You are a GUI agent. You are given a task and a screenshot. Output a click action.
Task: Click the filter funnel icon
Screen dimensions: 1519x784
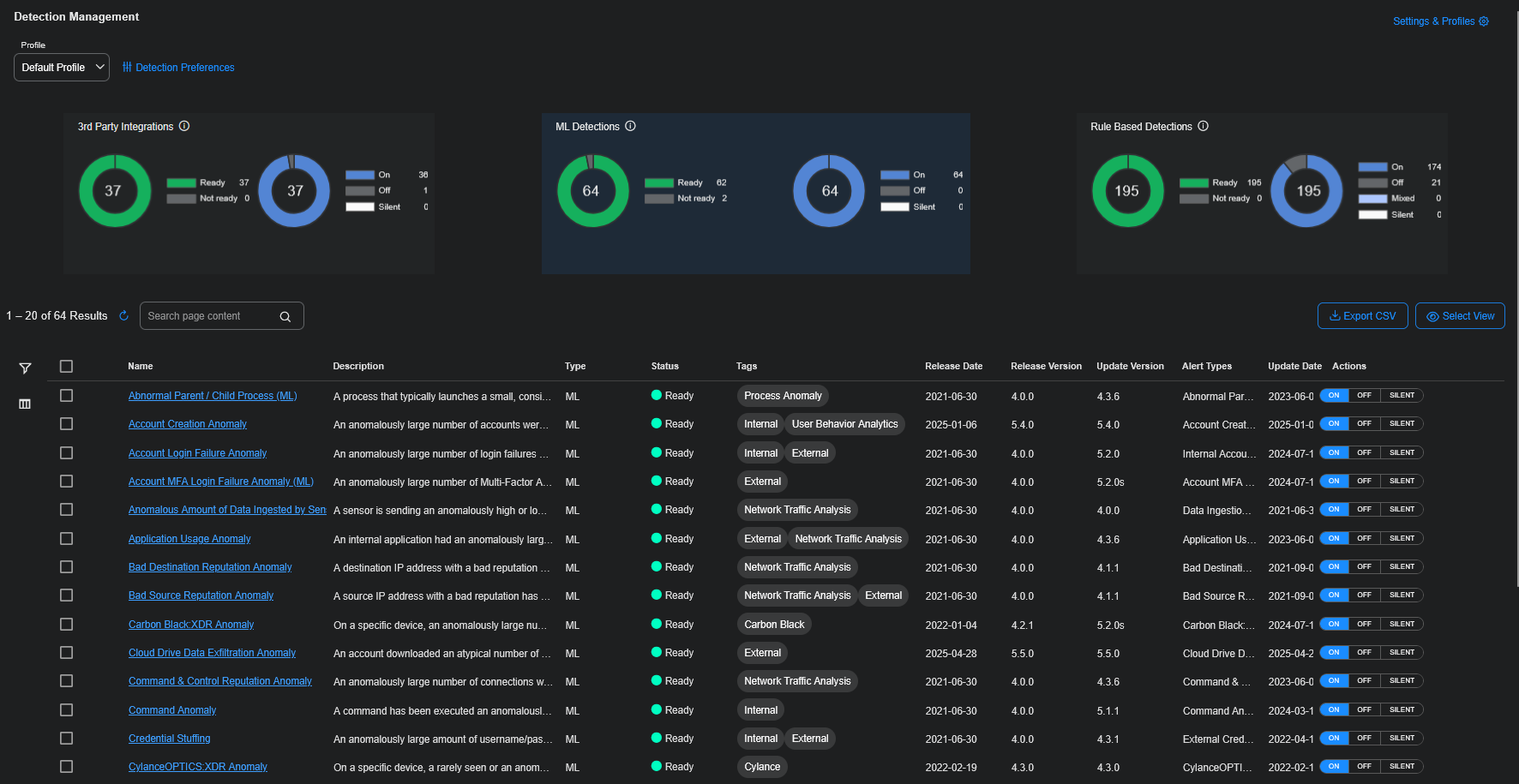click(x=25, y=368)
